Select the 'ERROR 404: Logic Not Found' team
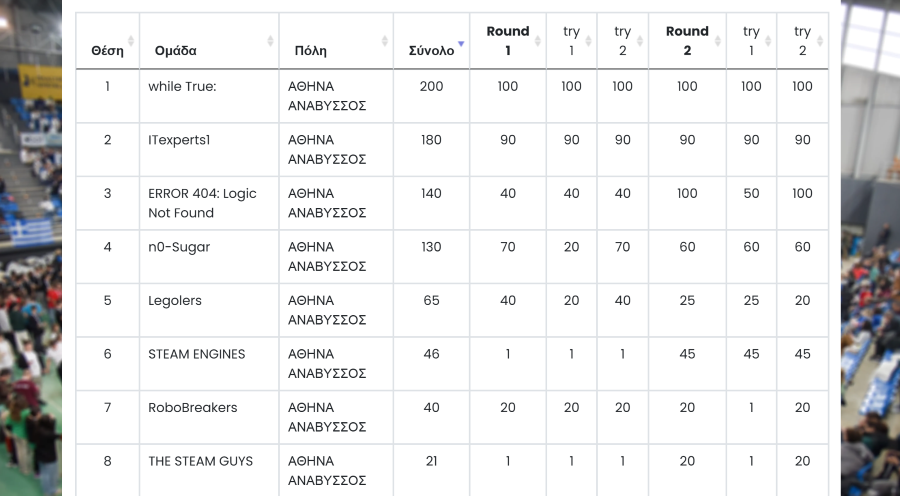The width and height of the screenshot is (900, 496). pyautogui.click(x=202, y=203)
